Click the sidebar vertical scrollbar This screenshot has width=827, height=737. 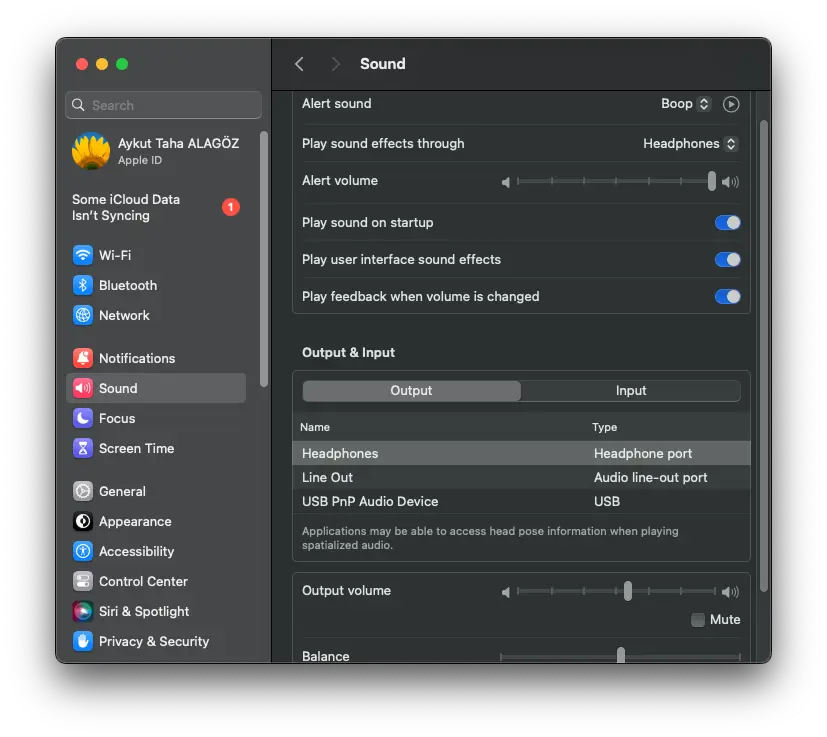tap(264, 259)
